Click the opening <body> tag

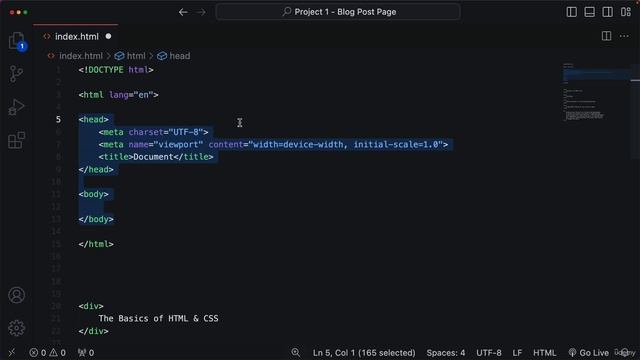click(x=93, y=194)
